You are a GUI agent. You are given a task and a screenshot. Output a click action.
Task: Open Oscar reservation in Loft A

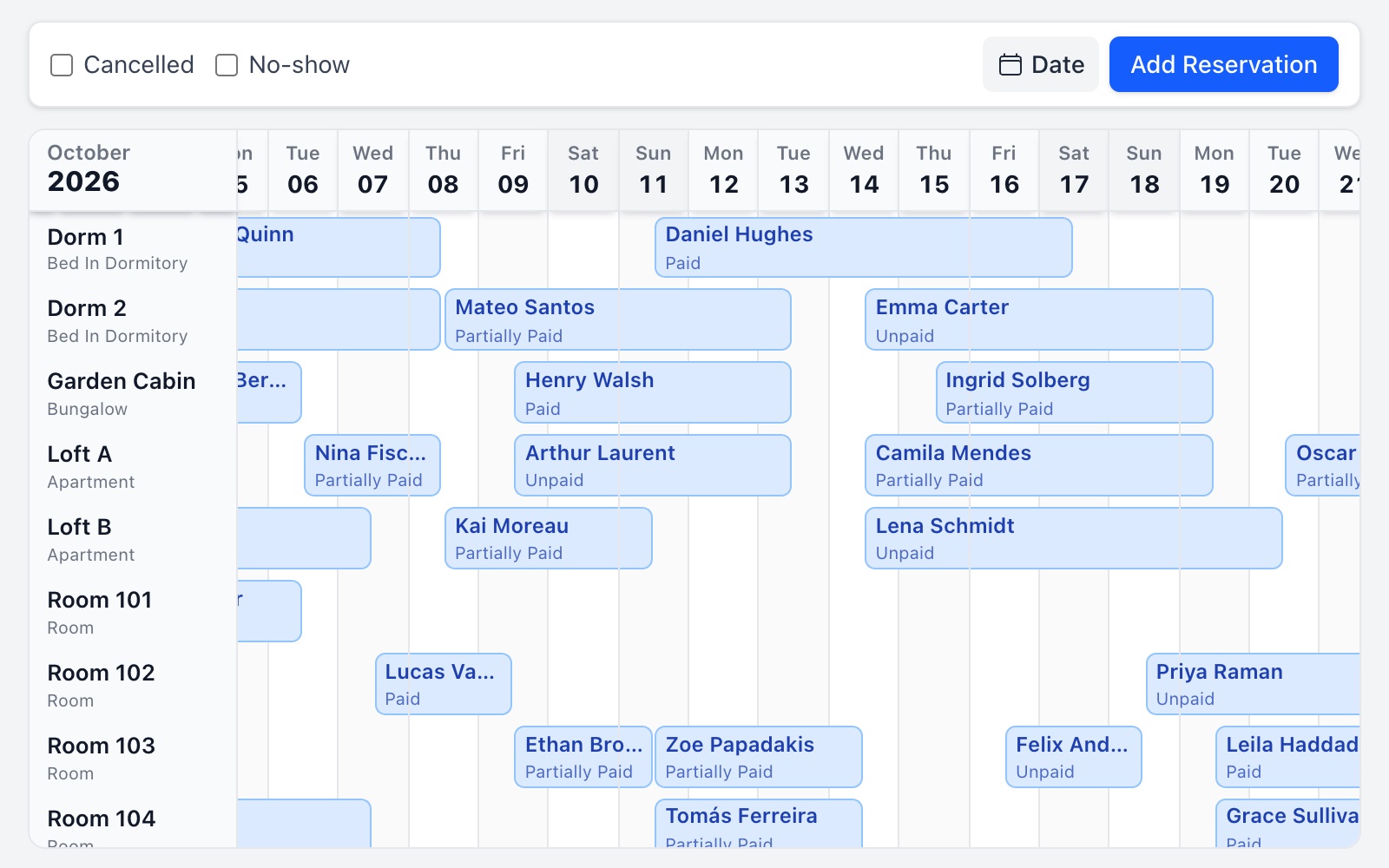pos(1322,466)
